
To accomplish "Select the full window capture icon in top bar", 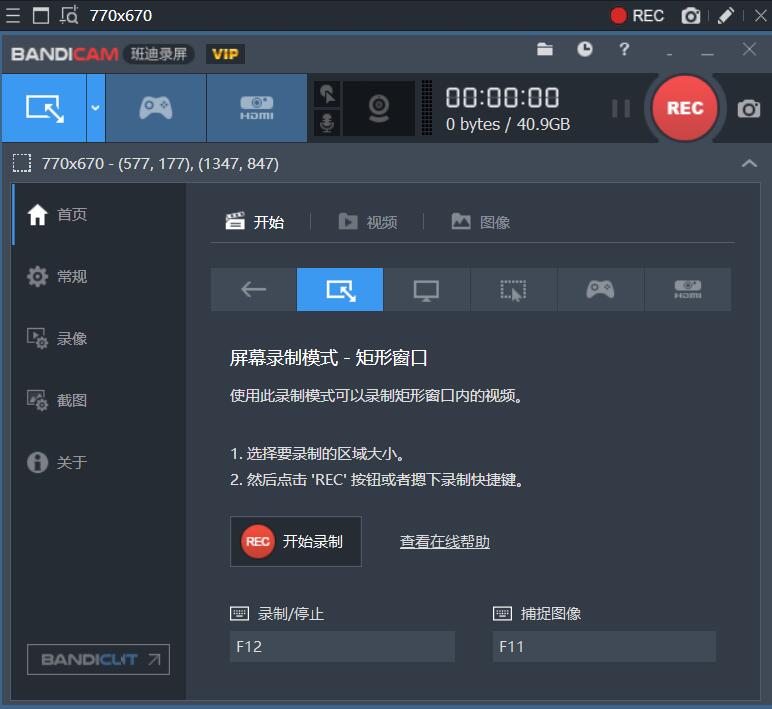I will tap(41, 16).
